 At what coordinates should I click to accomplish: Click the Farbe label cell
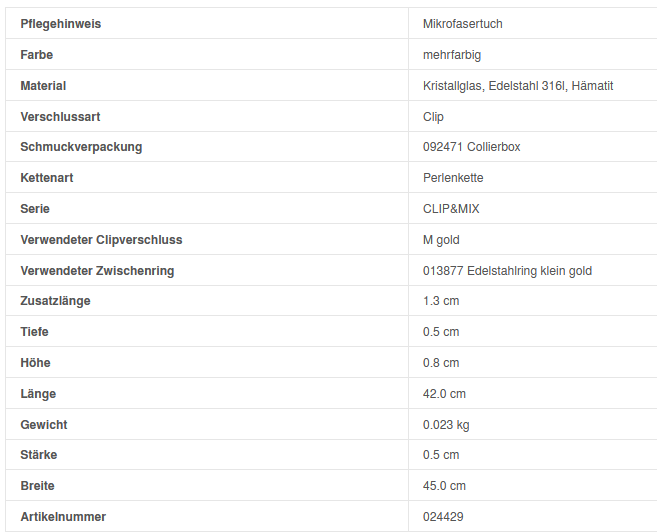37,55
